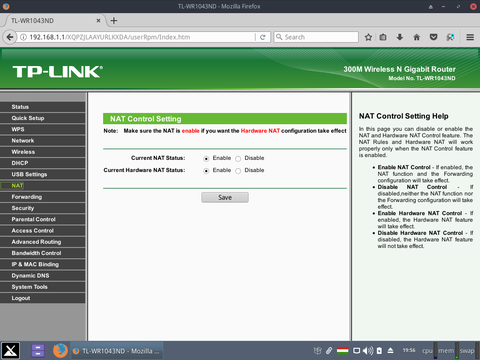This screenshot has height=360, width=480.
Task: Adjust volume via speaker tray icon
Action: click(368, 351)
